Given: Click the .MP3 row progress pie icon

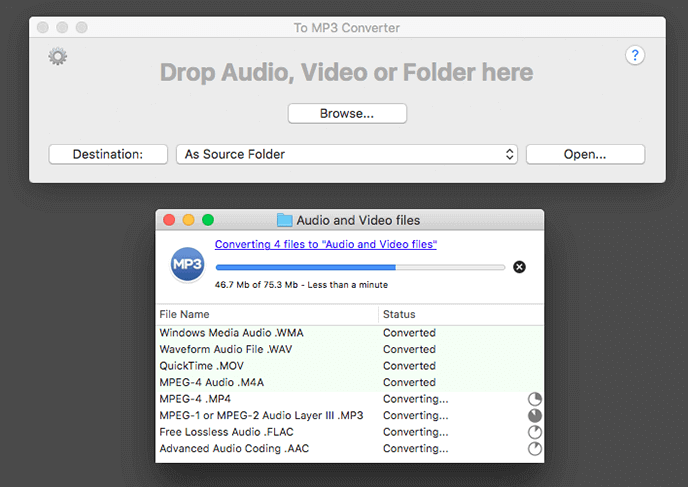Looking at the screenshot, I should 535,415.
